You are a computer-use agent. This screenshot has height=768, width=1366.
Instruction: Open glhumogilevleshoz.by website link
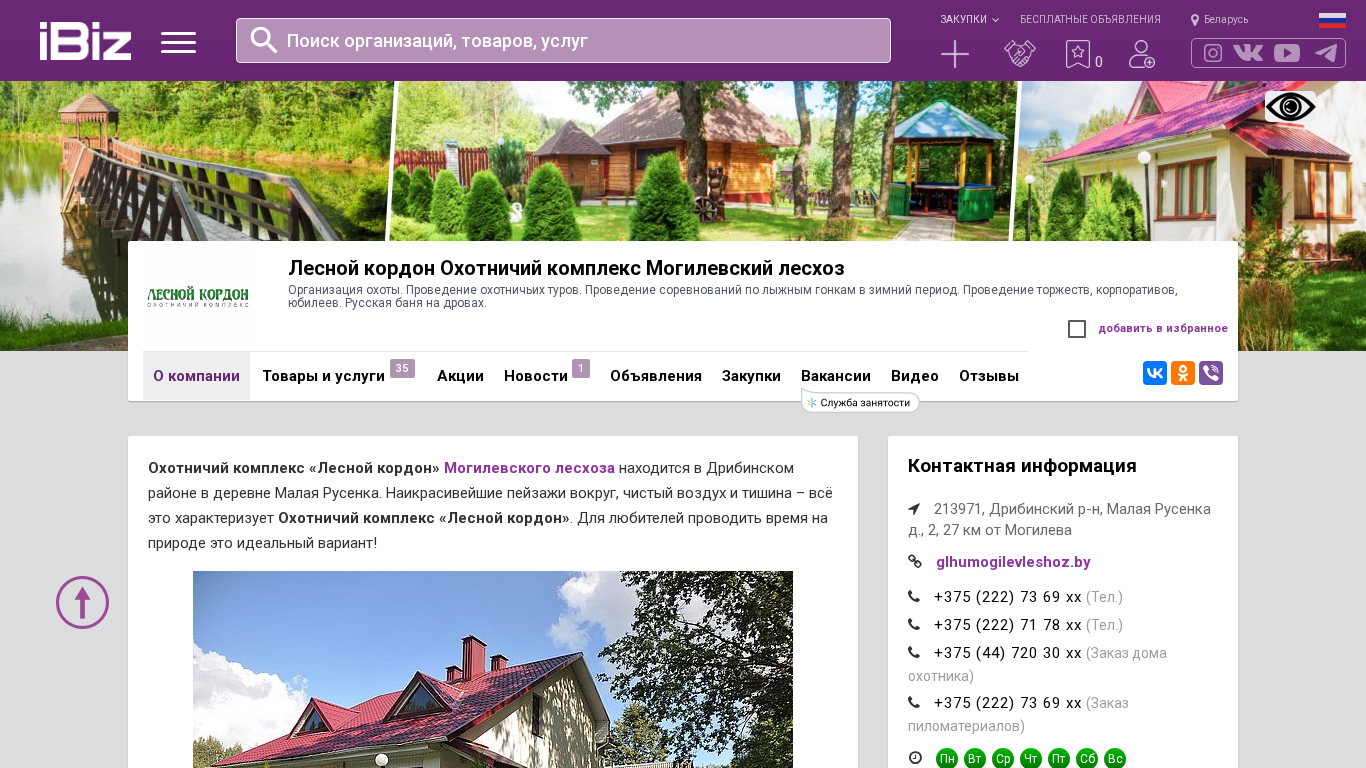pos(1013,562)
